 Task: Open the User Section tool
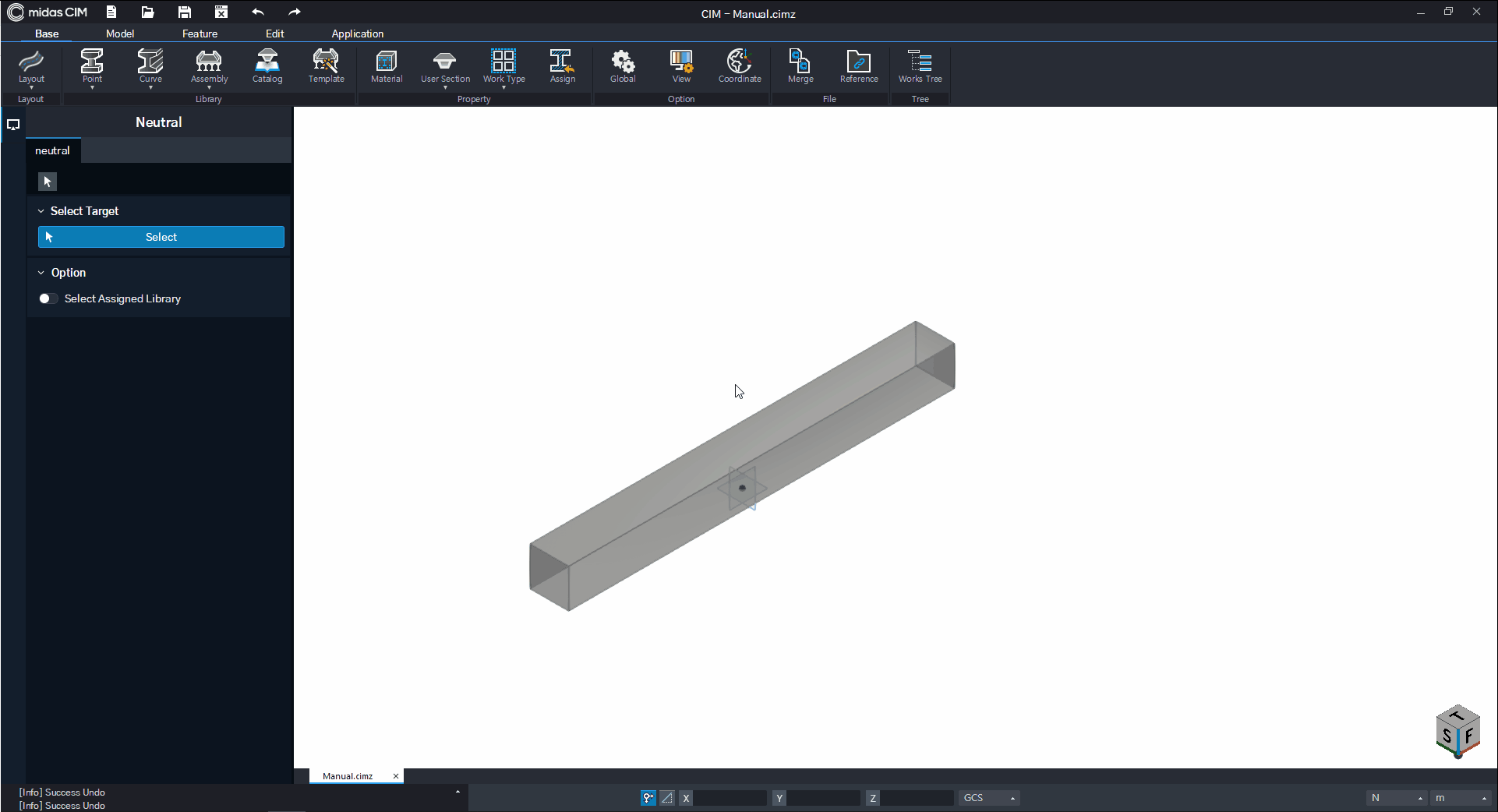445,66
